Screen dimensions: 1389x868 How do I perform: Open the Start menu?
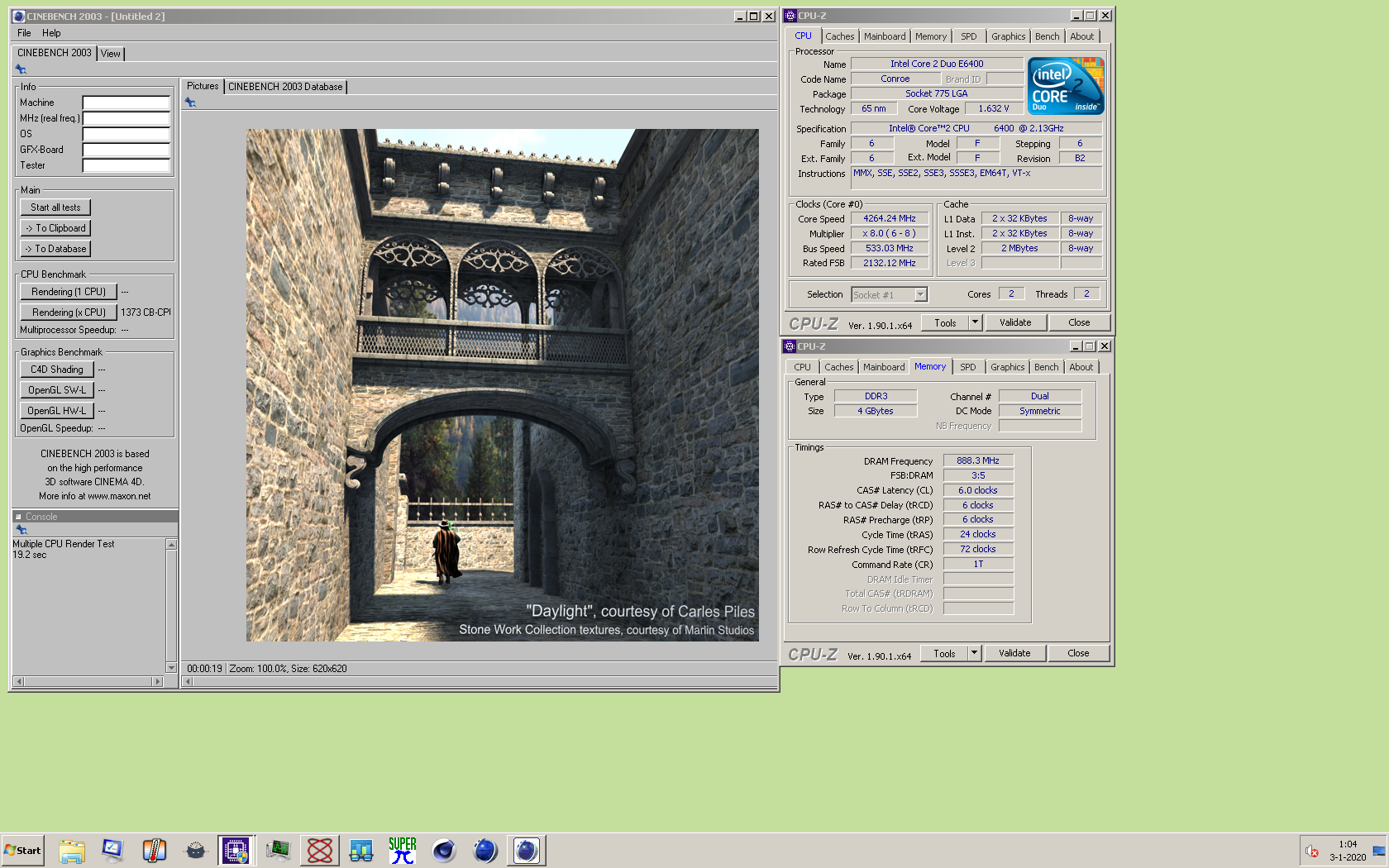click(x=22, y=851)
